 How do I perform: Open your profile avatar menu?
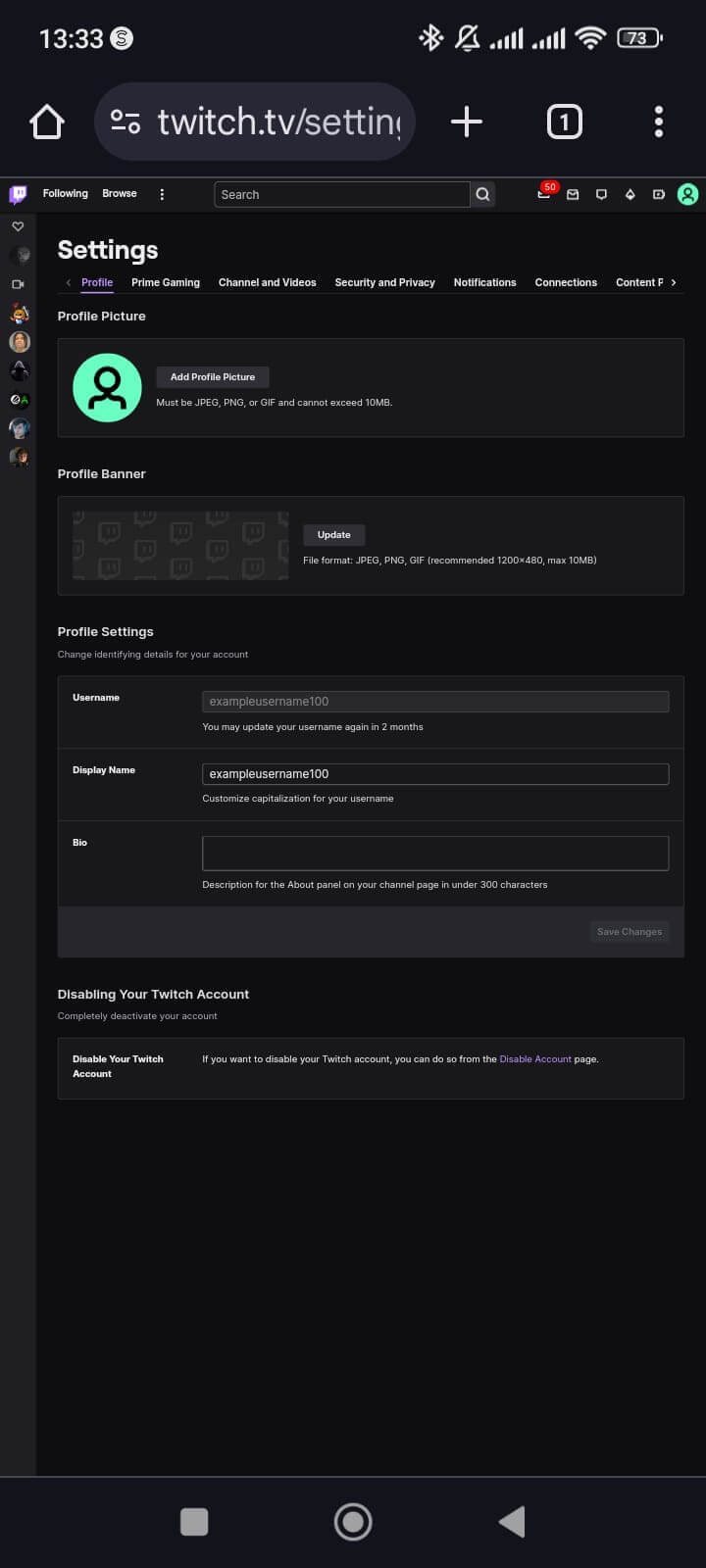click(x=687, y=194)
